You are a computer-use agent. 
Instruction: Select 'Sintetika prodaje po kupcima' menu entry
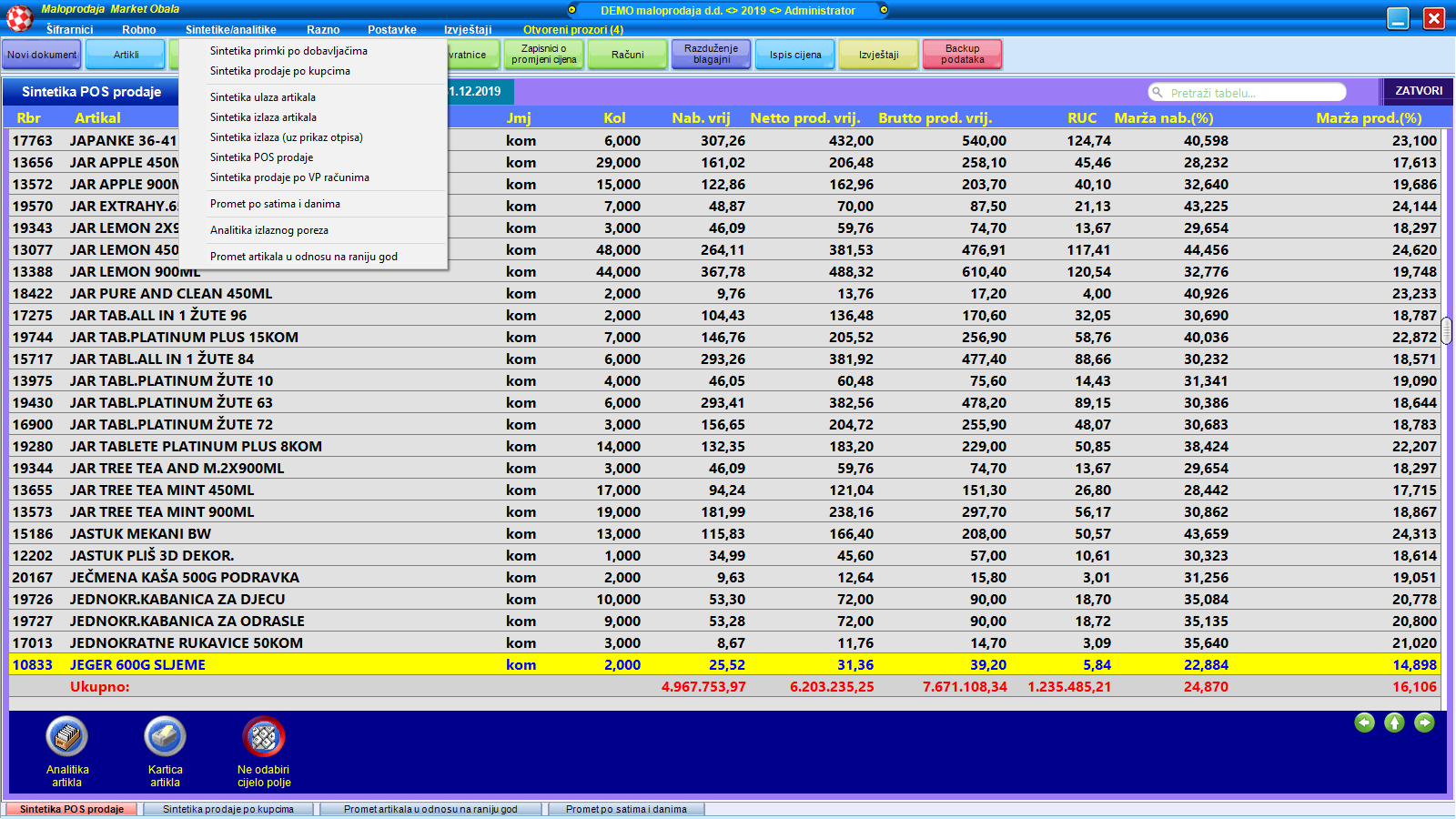click(x=280, y=71)
